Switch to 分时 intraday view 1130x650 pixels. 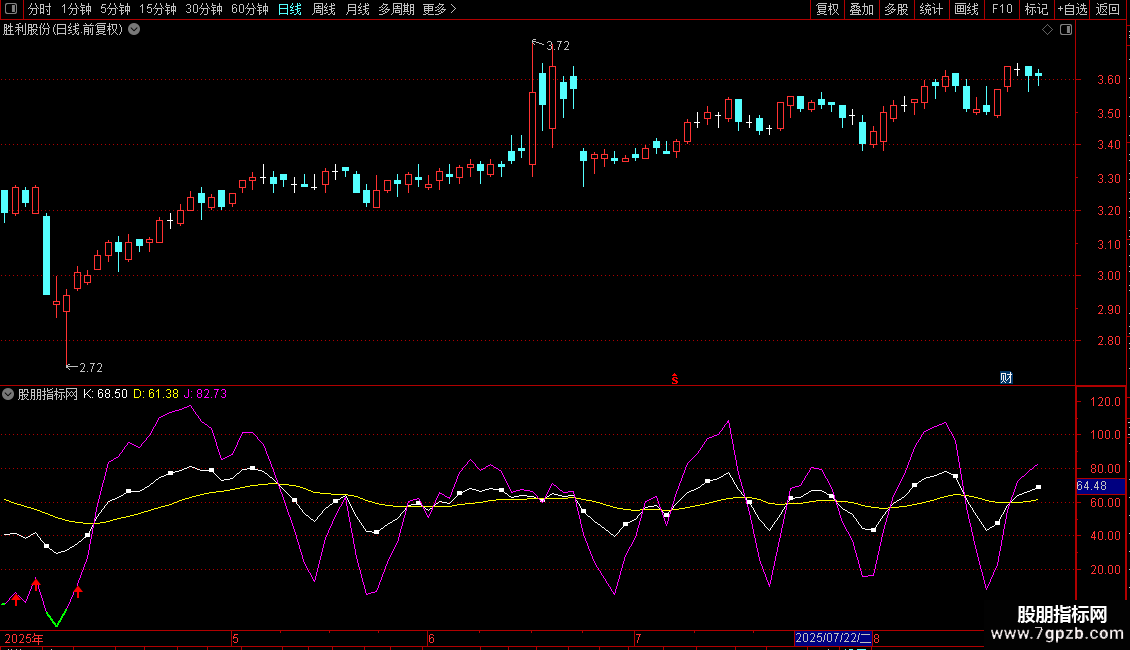coord(40,9)
